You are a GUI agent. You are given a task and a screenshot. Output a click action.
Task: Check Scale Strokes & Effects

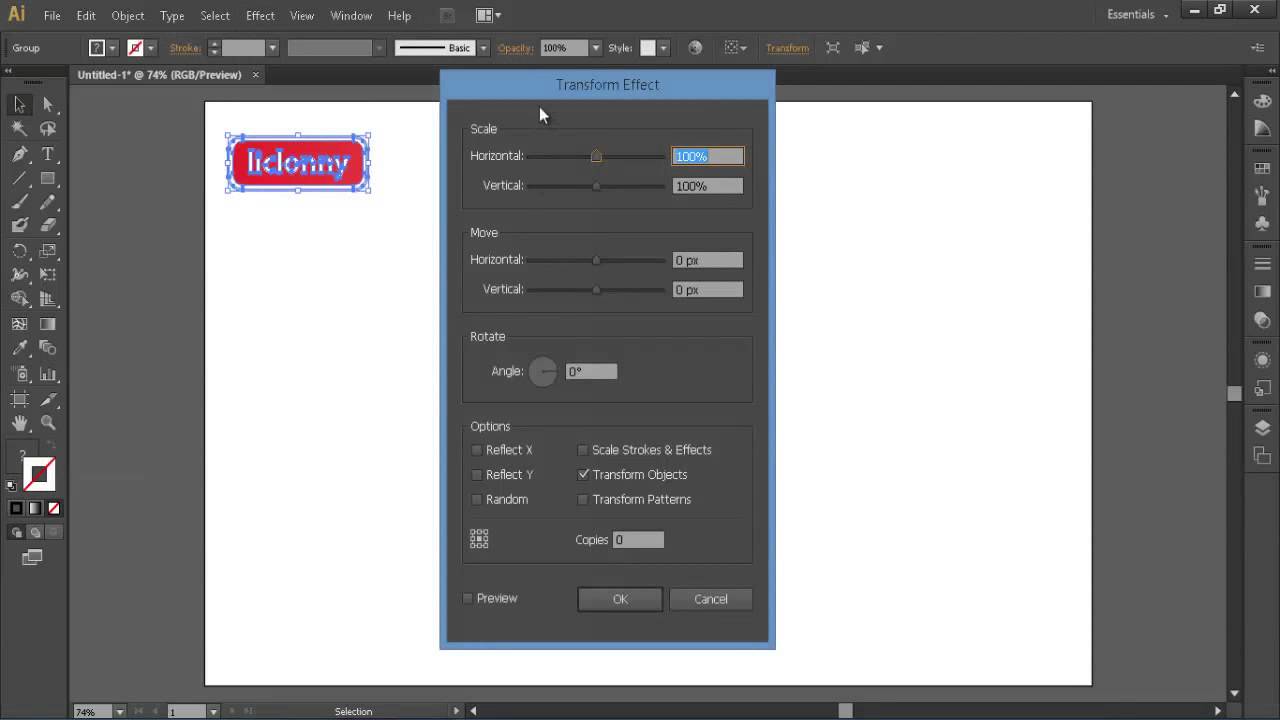click(583, 450)
